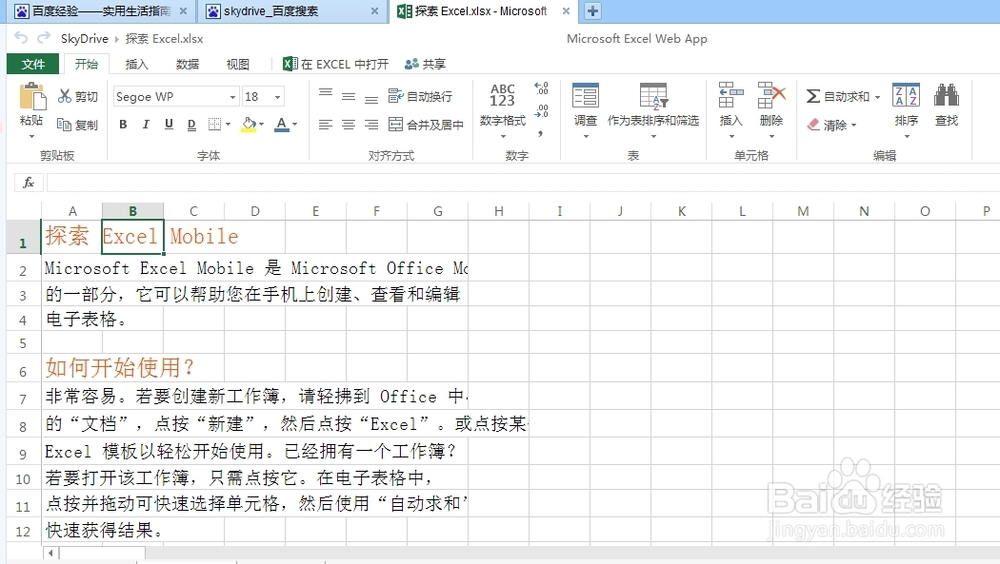1000x564 pixels.
Task: Click the Insert cells (插入) icon
Action: coord(731,96)
